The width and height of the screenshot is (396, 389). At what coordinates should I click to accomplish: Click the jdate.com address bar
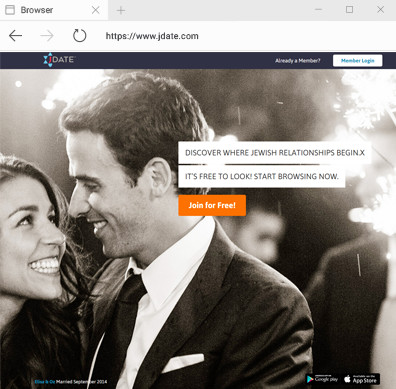pos(152,36)
